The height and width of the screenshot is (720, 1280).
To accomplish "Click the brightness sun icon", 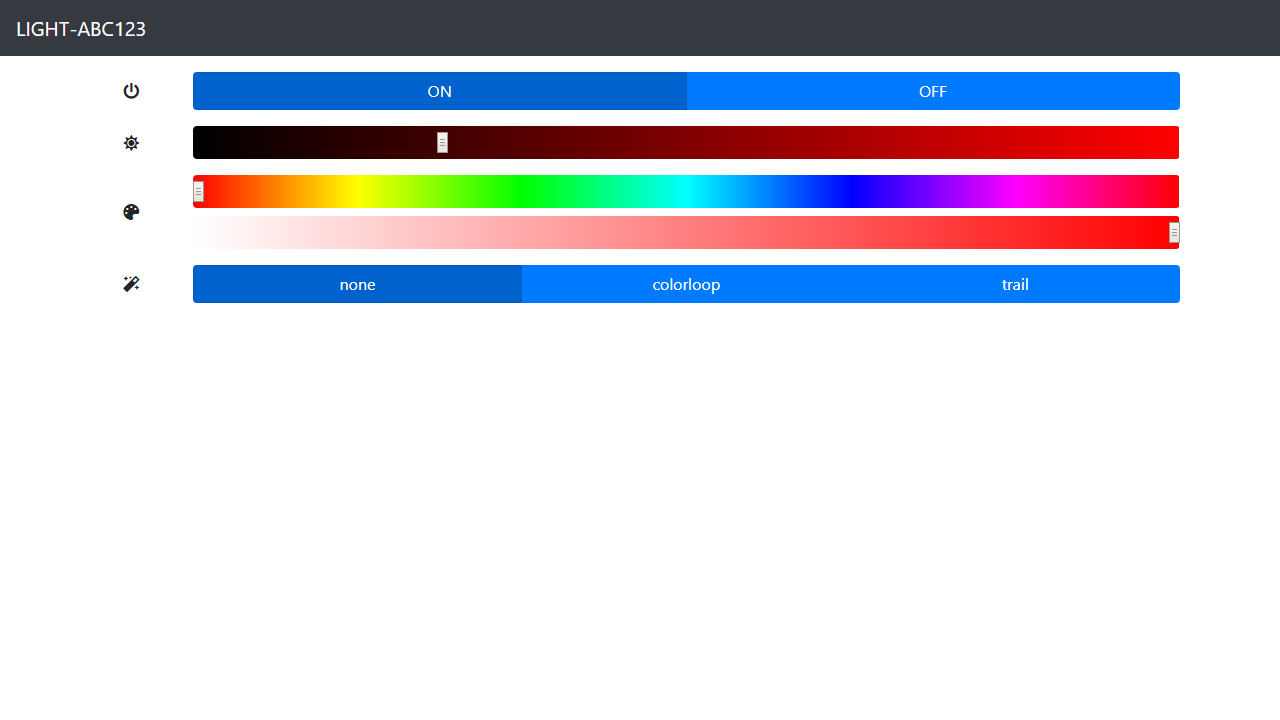I will pyautogui.click(x=131, y=143).
